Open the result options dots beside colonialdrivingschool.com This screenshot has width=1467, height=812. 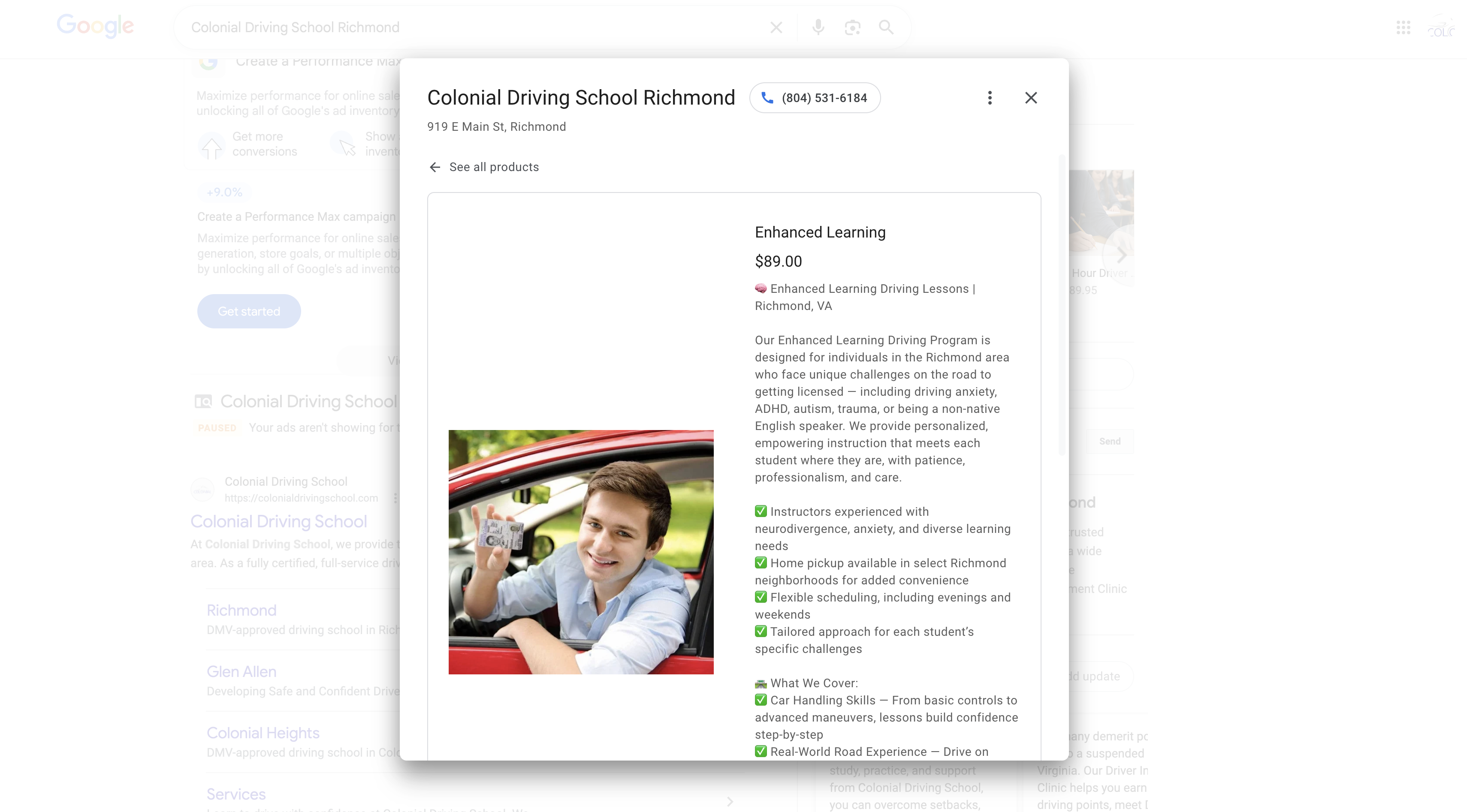pos(395,498)
